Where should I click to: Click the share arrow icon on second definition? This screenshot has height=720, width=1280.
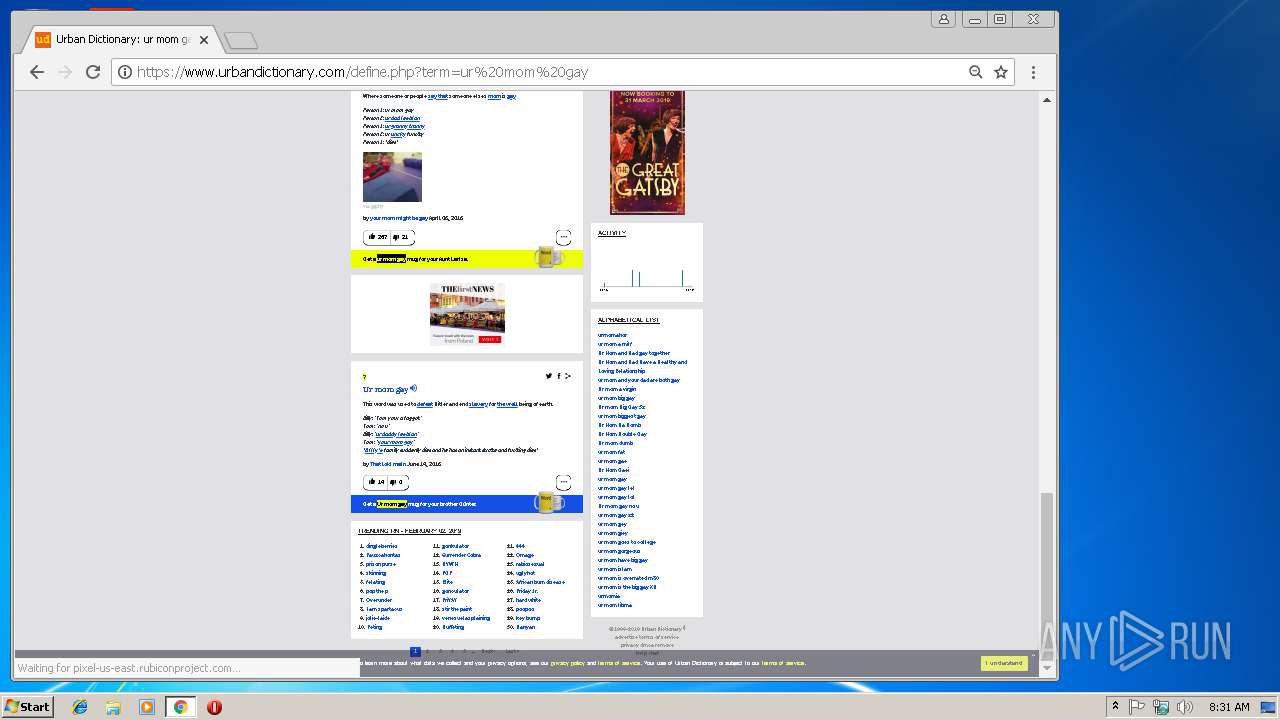point(568,376)
